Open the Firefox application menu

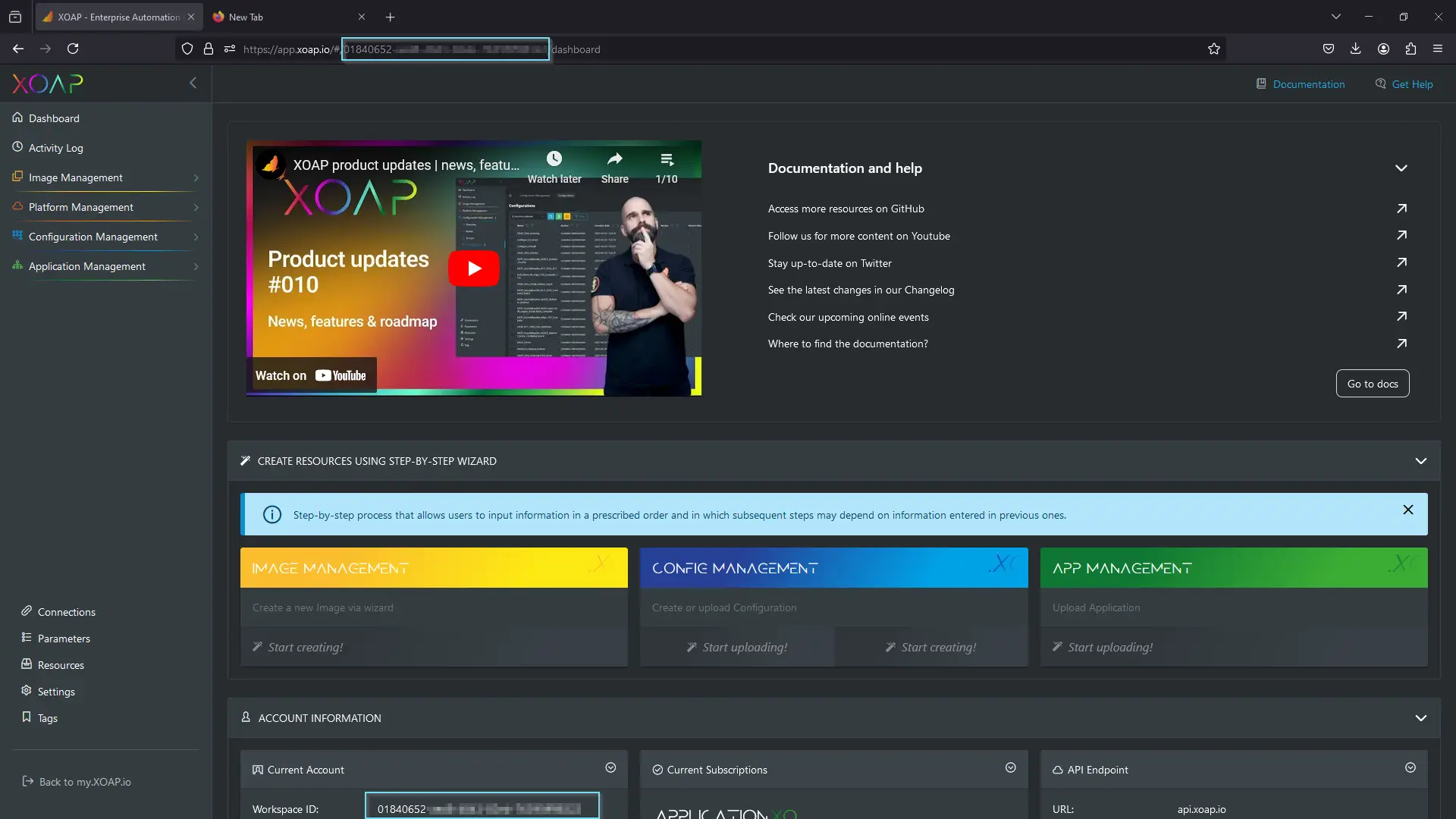pos(1438,49)
